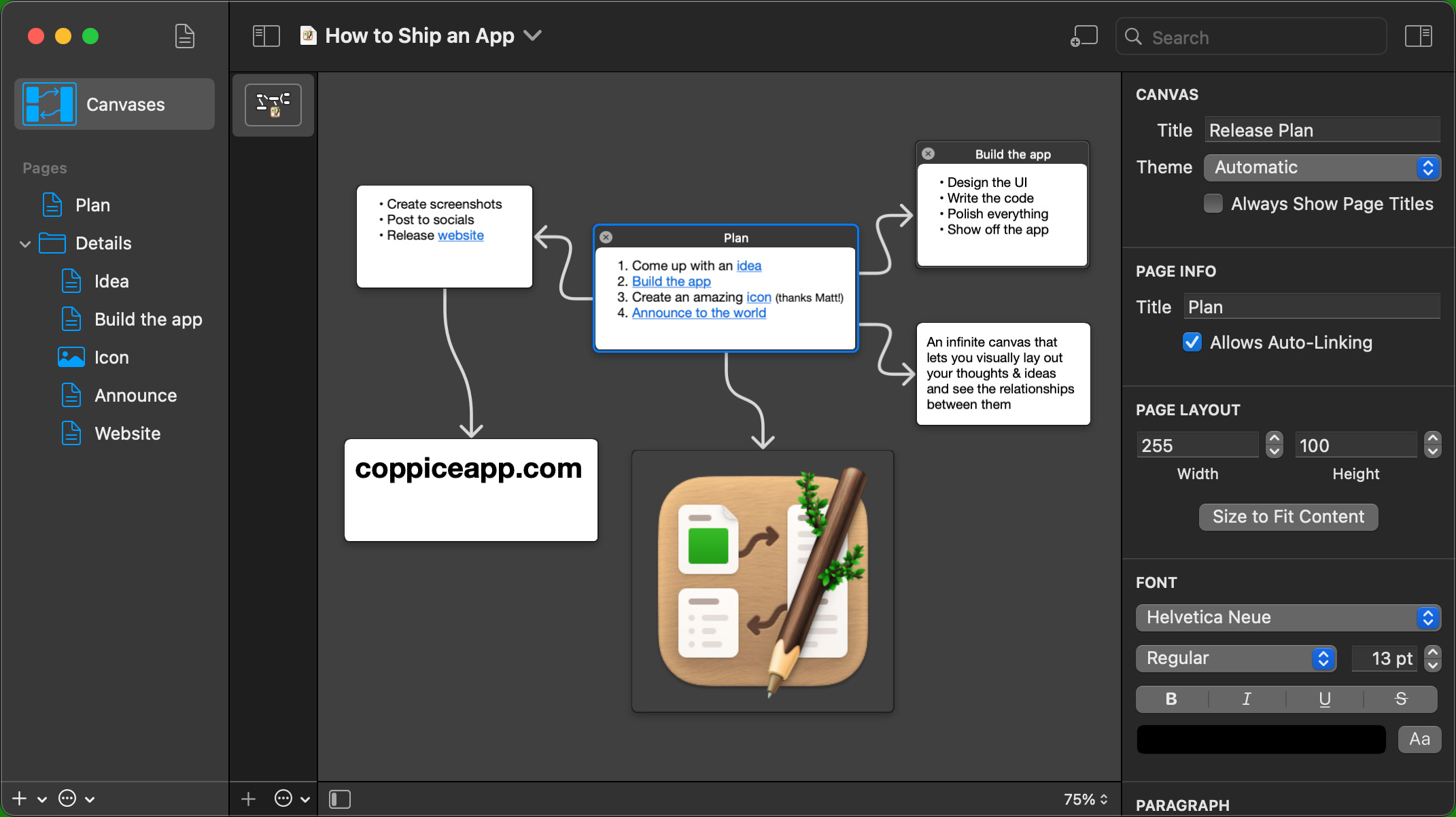1456x817 pixels.
Task: Collapse the Details folder in Pages
Action: coord(25,243)
